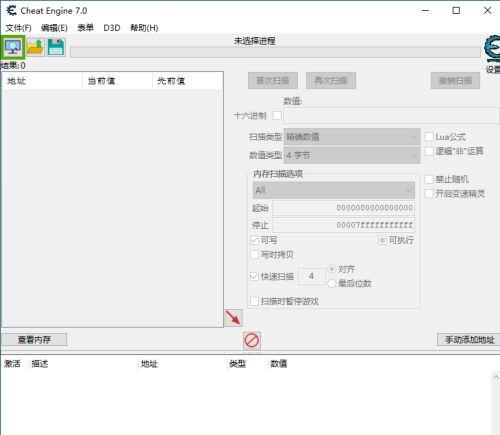The image size is (500, 435).
Task: Click the 查看内存 button
Action: (x=34, y=340)
